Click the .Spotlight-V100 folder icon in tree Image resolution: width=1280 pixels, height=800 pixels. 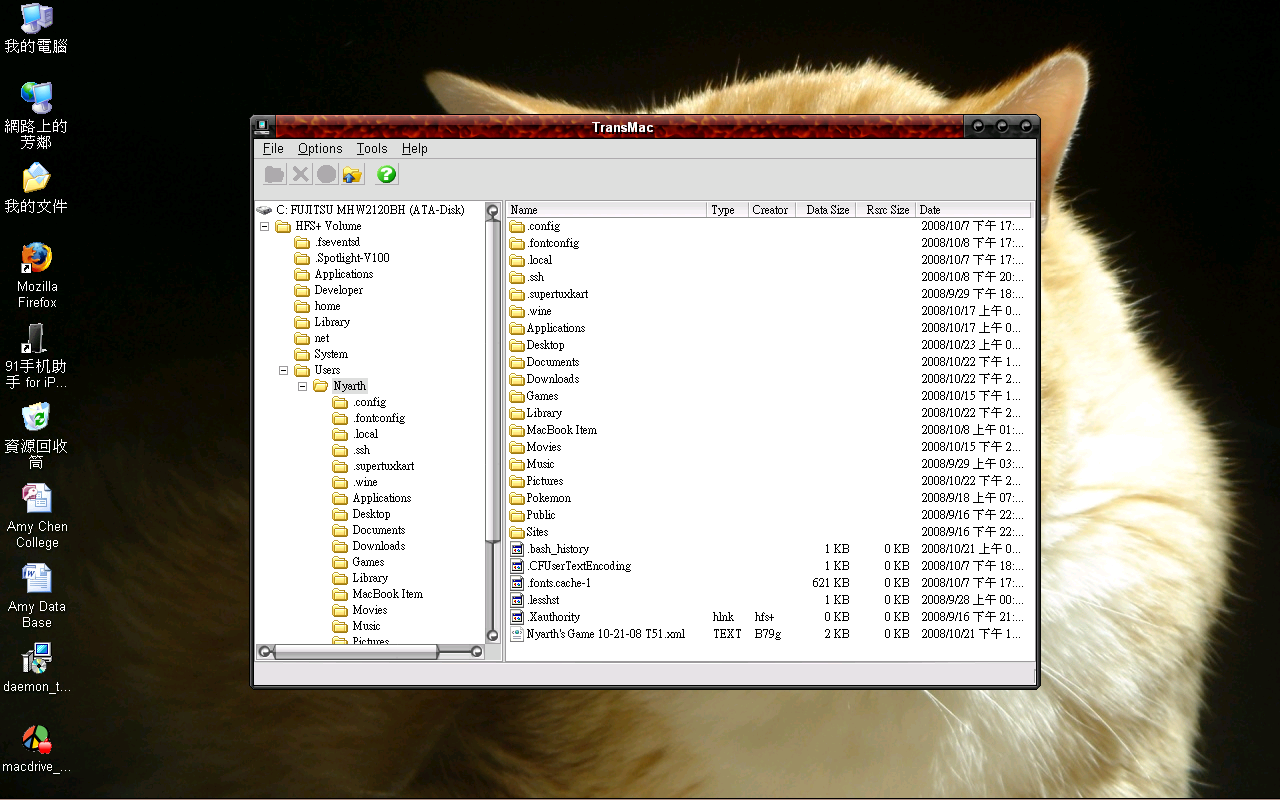[x=302, y=258]
